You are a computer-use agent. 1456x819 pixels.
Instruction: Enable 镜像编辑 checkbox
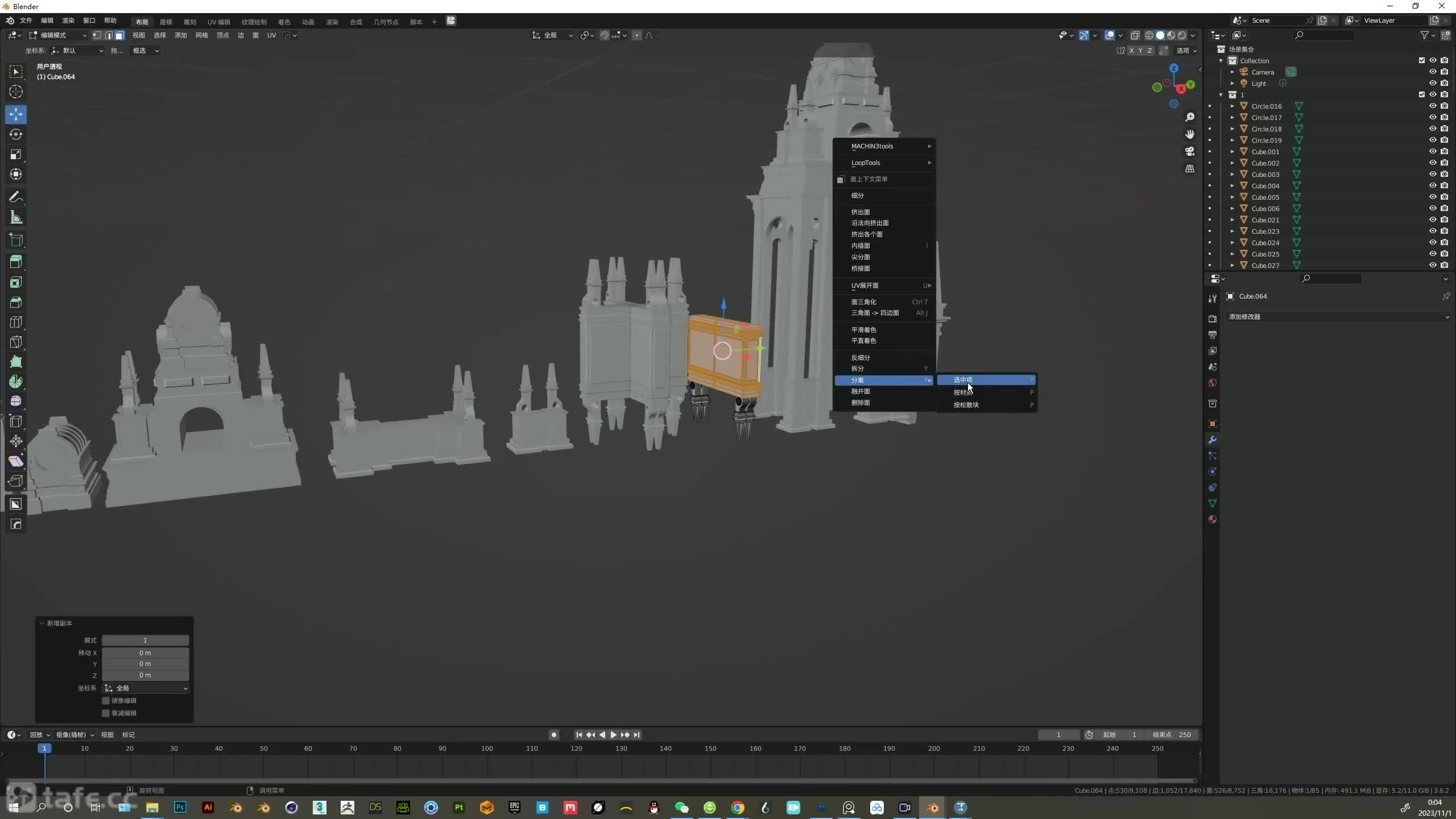106,701
